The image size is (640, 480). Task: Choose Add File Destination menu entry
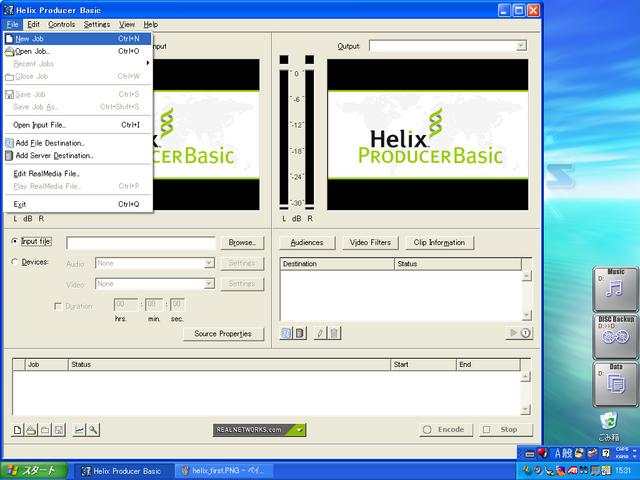pyautogui.click(x=78, y=143)
